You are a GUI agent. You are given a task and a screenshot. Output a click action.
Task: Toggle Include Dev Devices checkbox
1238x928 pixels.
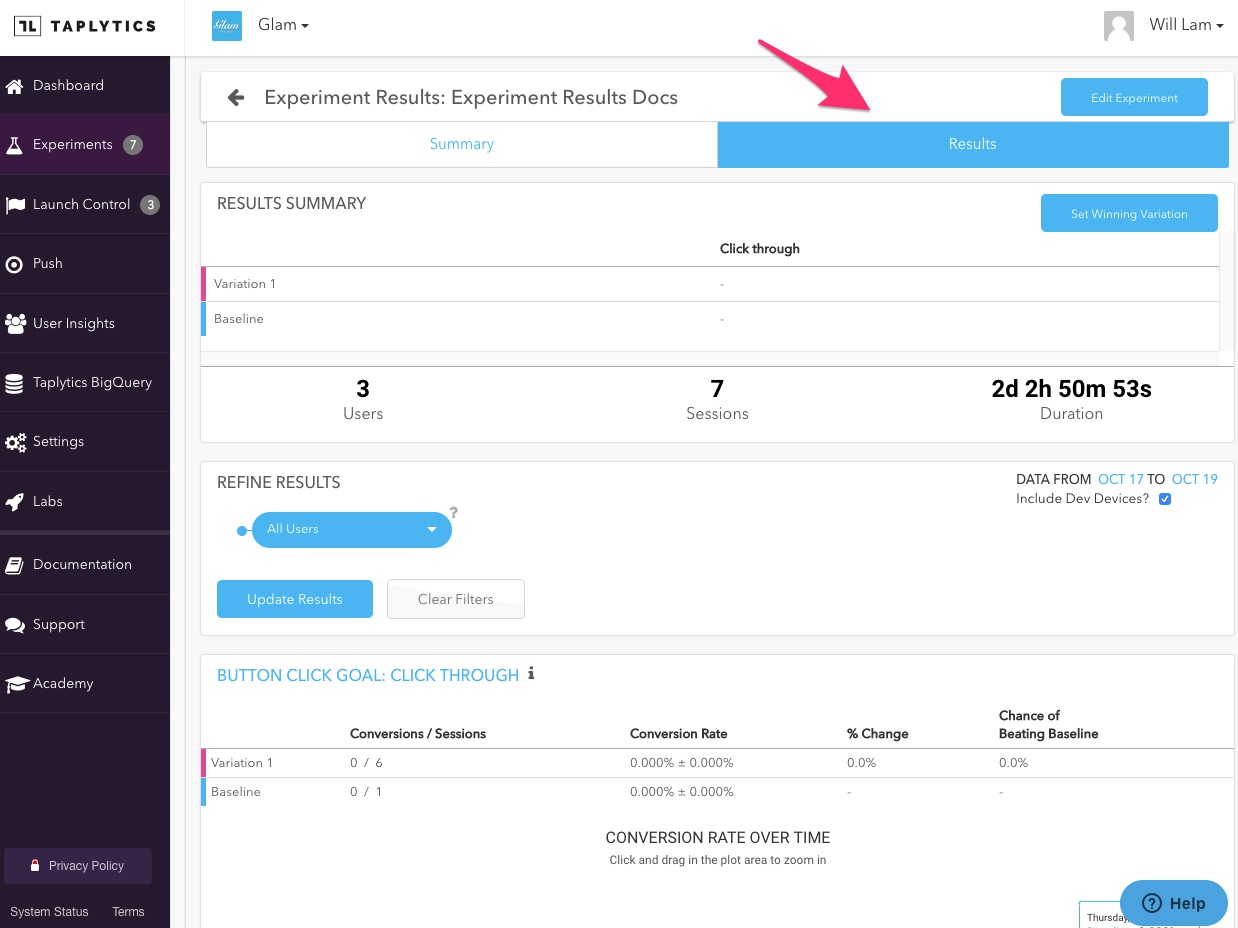pos(1164,499)
